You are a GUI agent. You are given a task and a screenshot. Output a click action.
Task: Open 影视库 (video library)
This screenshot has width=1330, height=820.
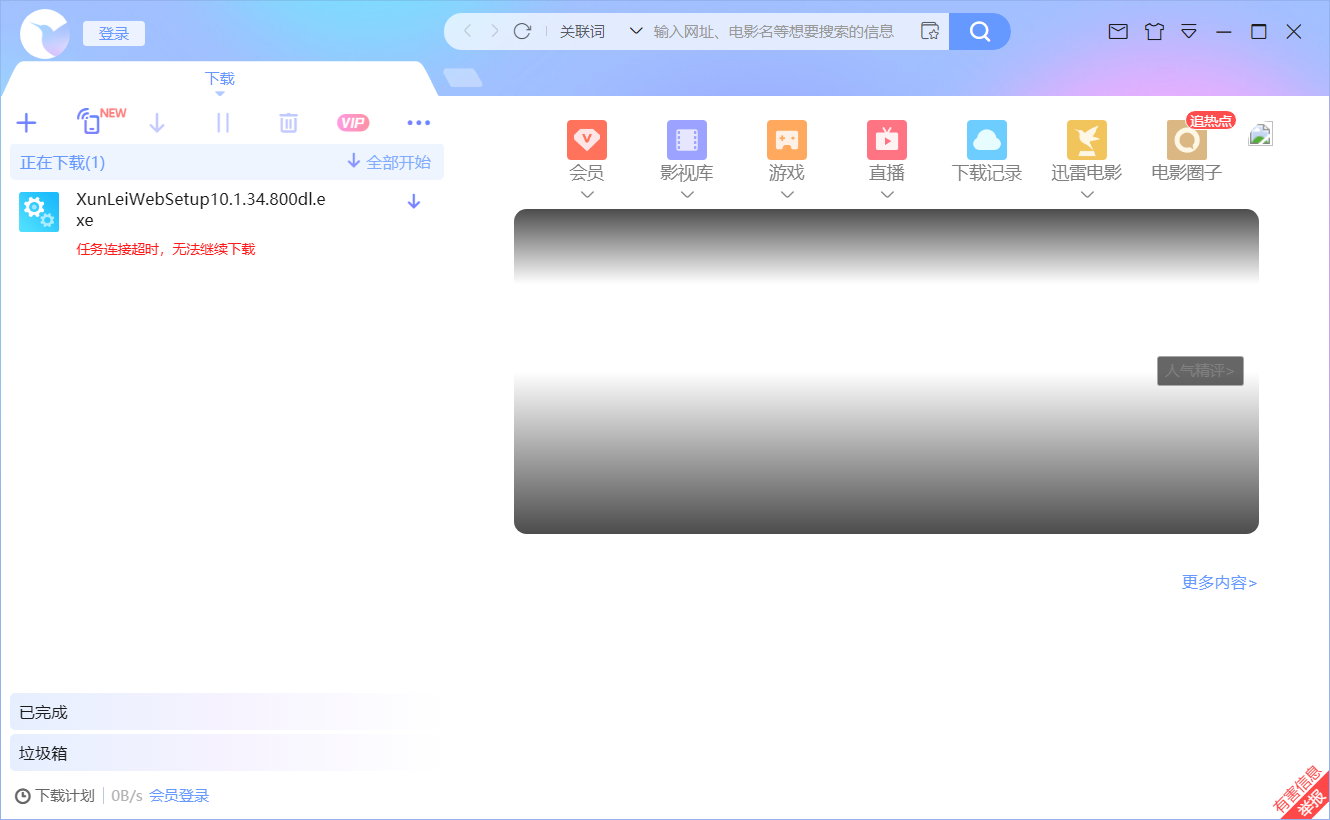point(686,150)
